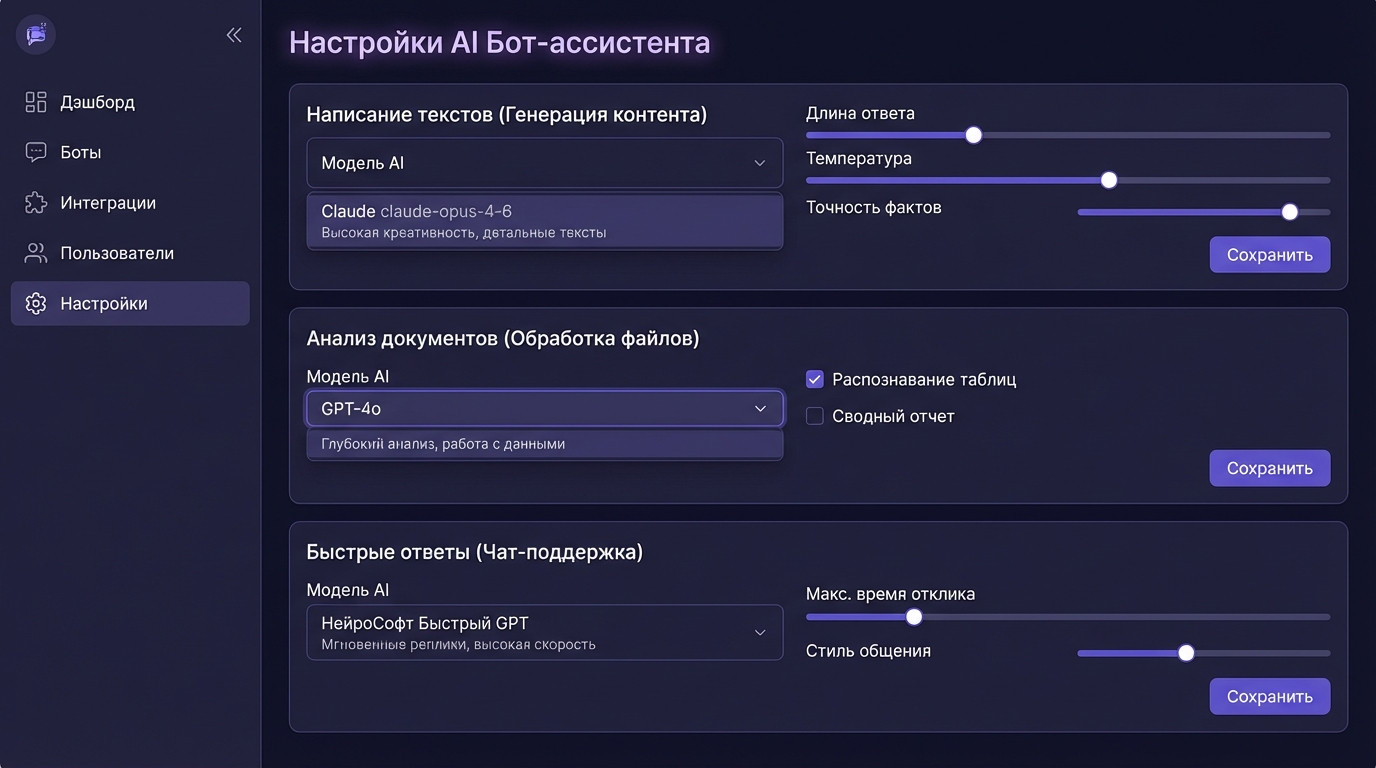Click the Температура slider handle

1108,180
